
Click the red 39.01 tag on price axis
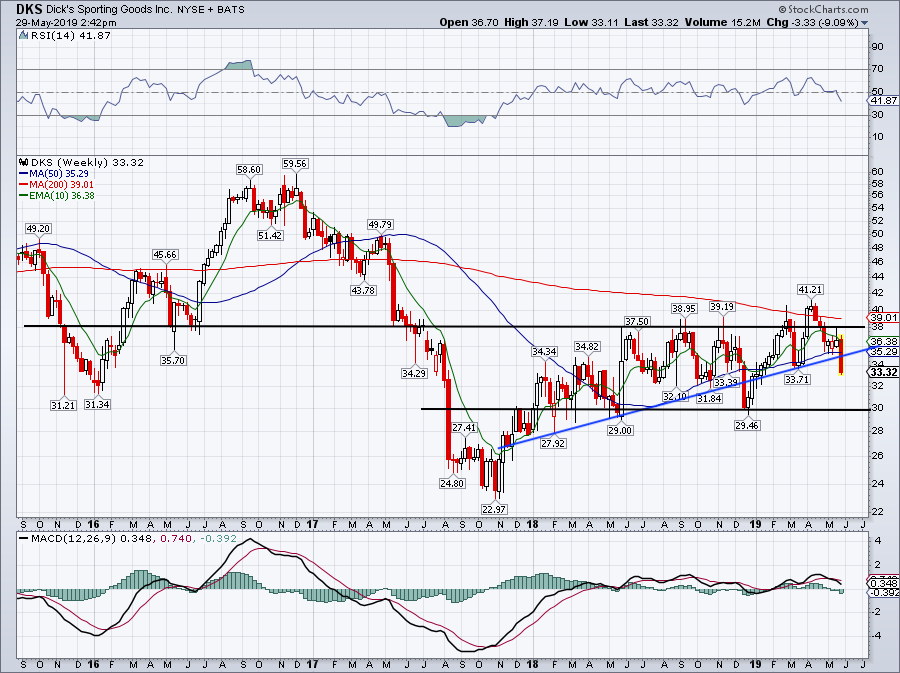[883, 317]
